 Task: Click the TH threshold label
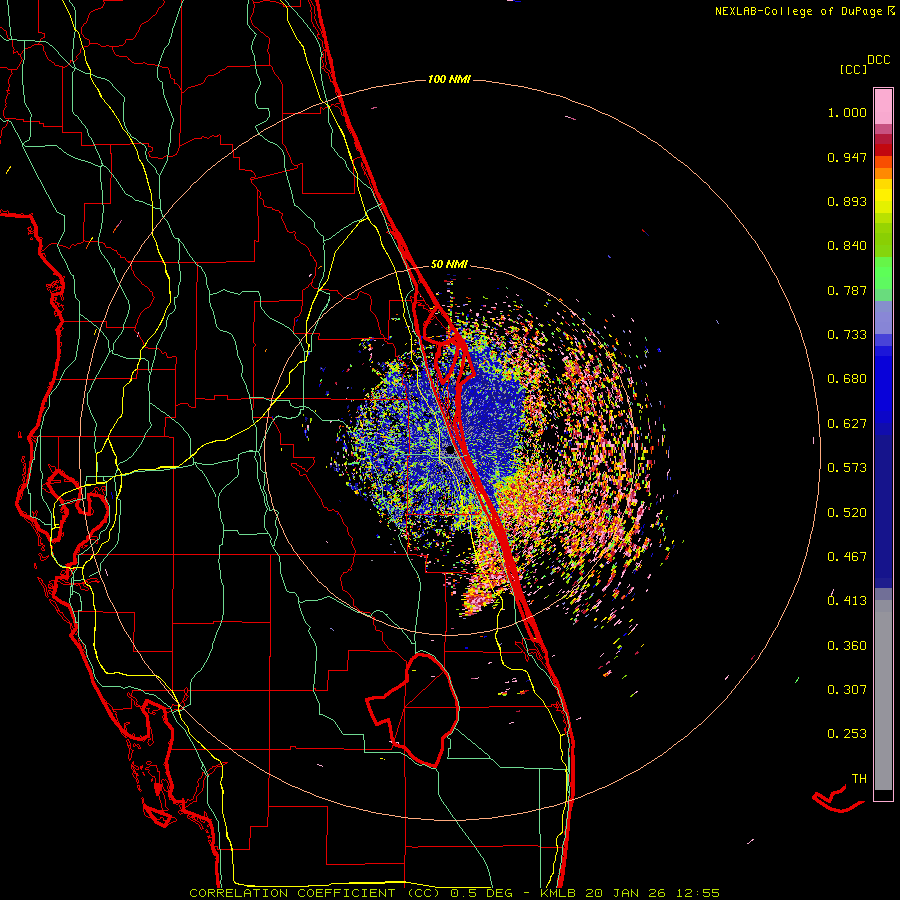click(859, 779)
